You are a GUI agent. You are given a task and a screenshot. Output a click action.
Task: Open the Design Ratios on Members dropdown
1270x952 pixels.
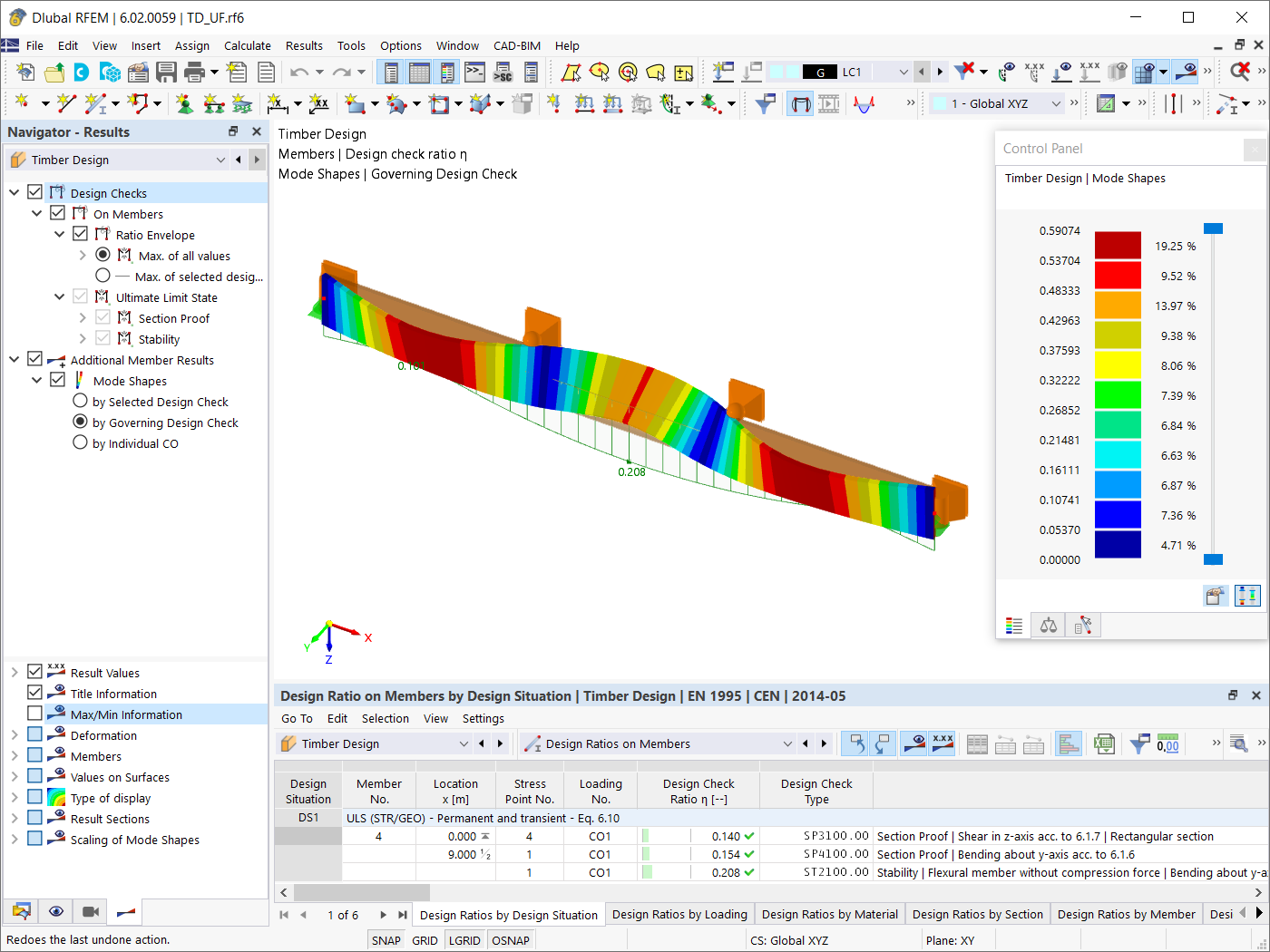(787, 744)
